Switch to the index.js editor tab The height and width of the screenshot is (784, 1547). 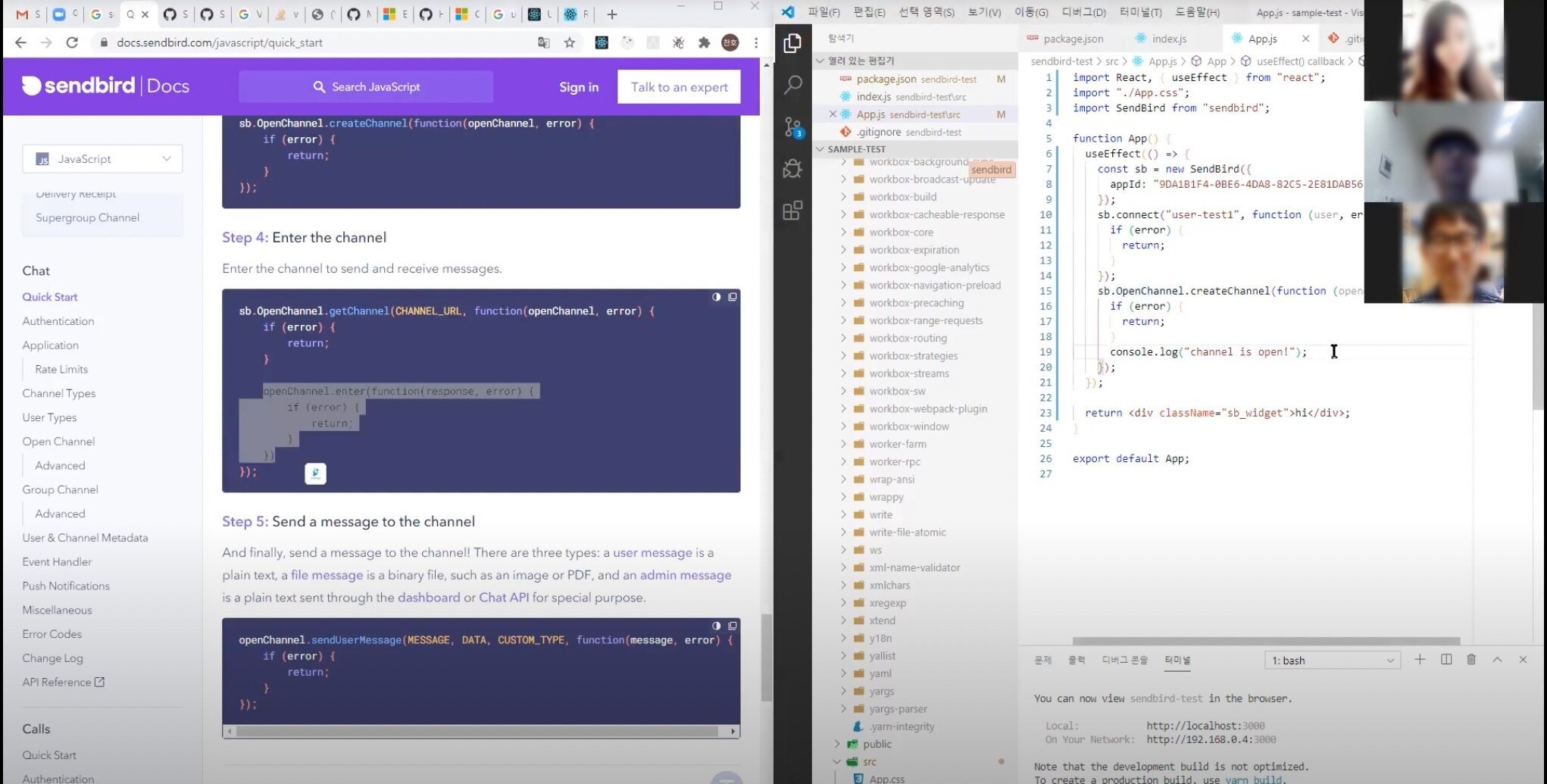[1169, 39]
